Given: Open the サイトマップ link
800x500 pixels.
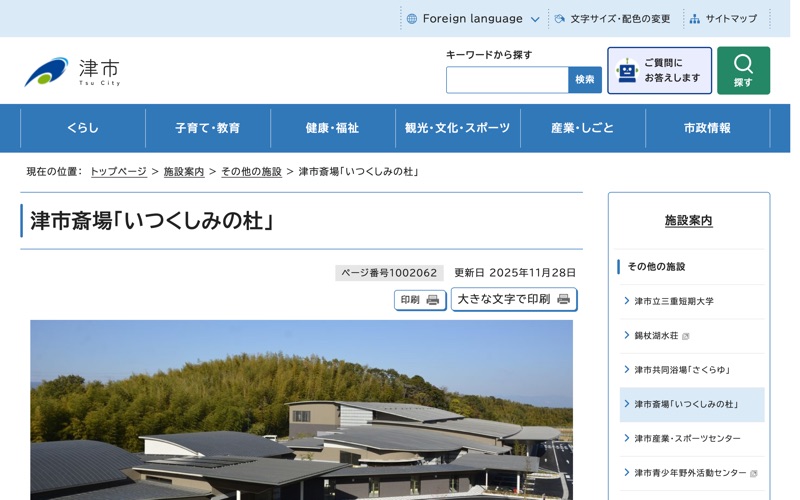Looking at the screenshot, I should [x=731, y=19].
